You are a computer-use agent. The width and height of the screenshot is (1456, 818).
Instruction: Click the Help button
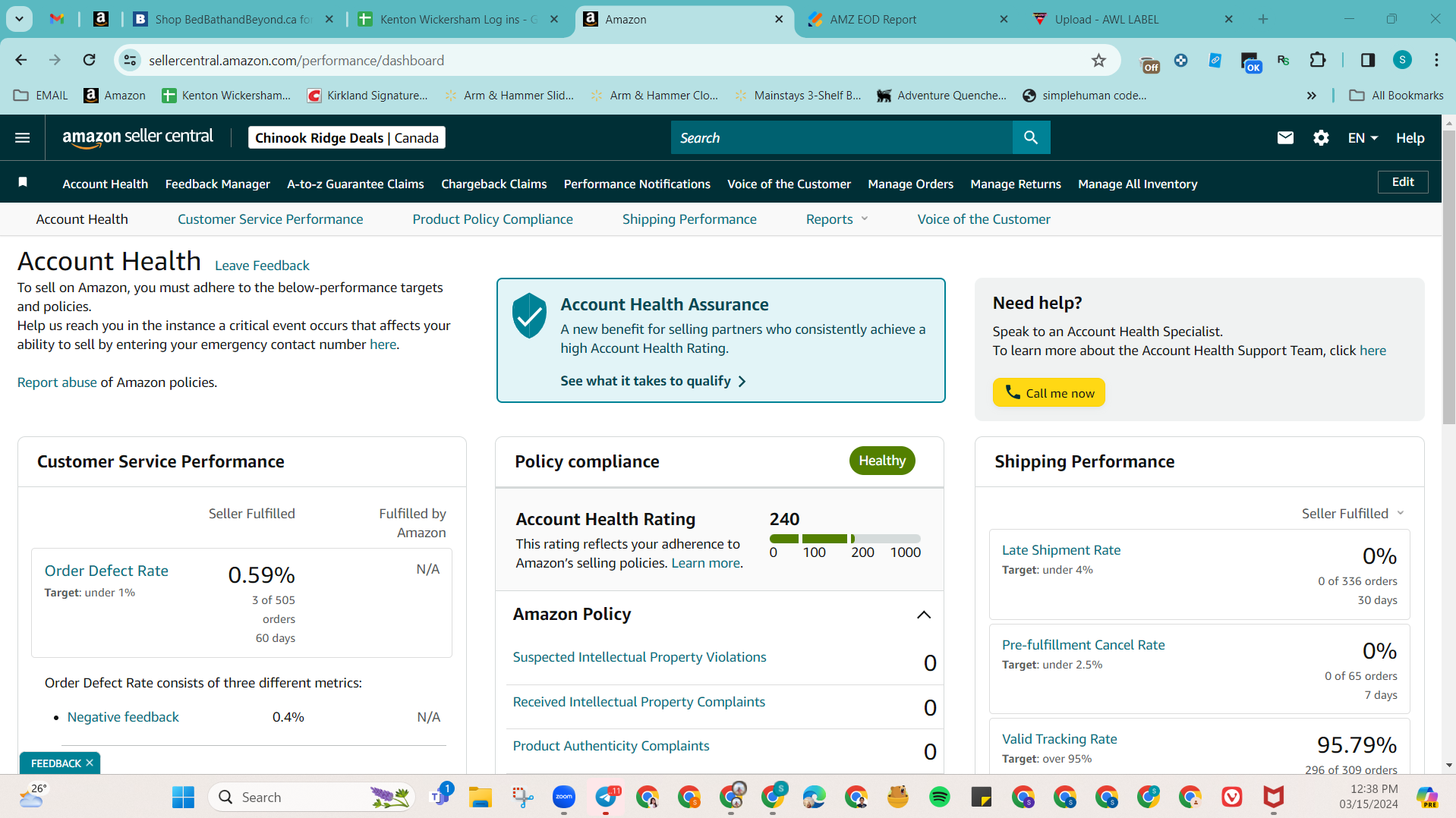[x=1410, y=137]
